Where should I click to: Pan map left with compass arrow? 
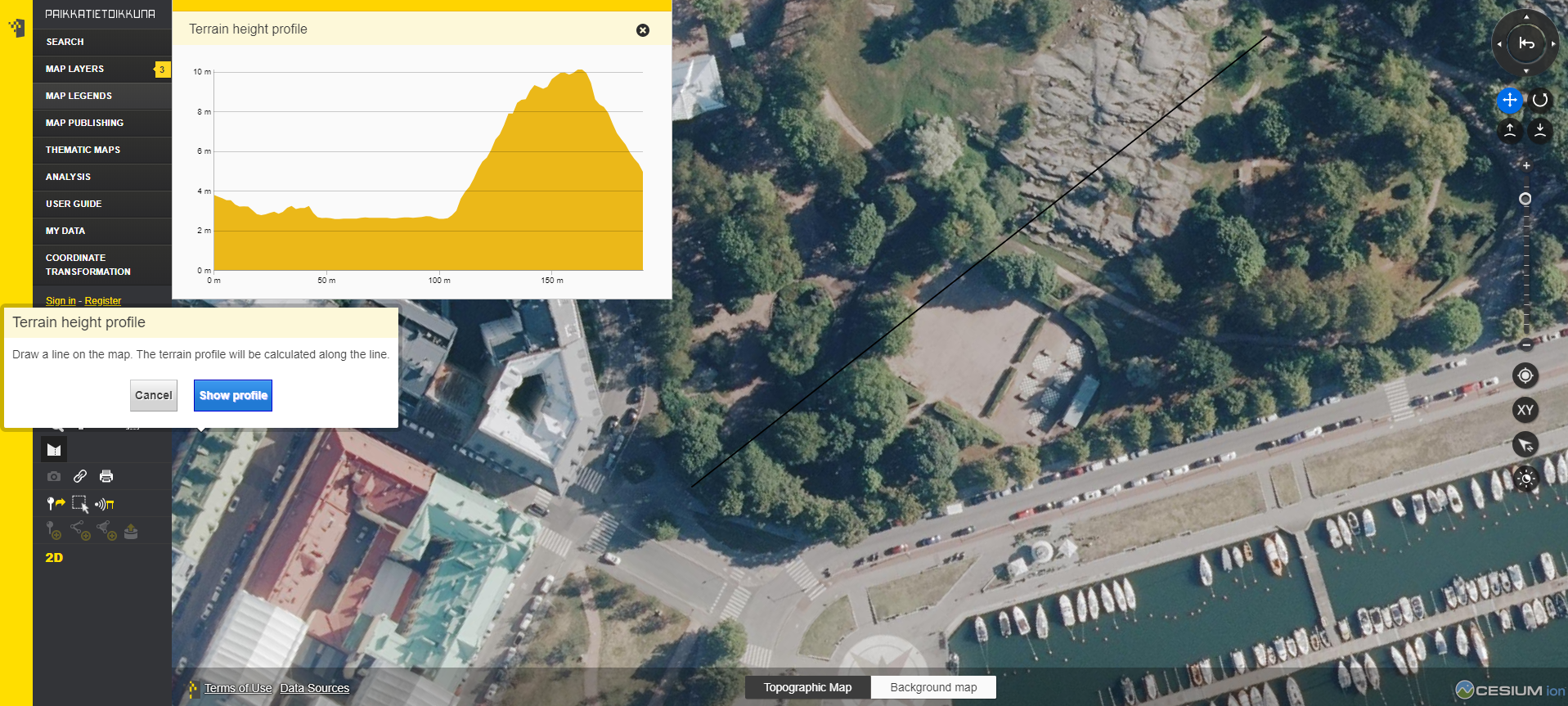(1499, 43)
